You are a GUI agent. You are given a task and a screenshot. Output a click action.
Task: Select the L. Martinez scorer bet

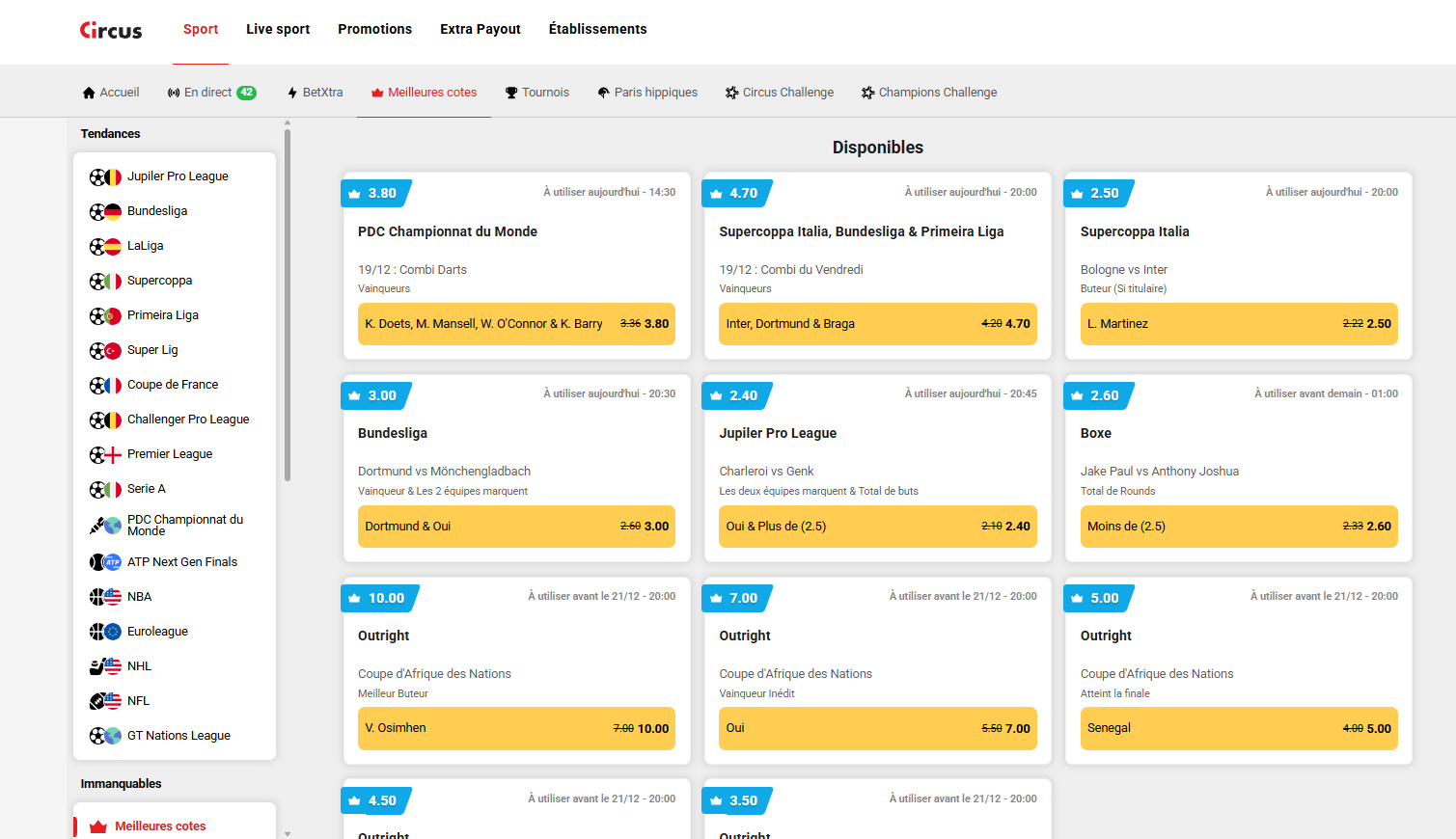pyautogui.click(x=1239, y=324)
